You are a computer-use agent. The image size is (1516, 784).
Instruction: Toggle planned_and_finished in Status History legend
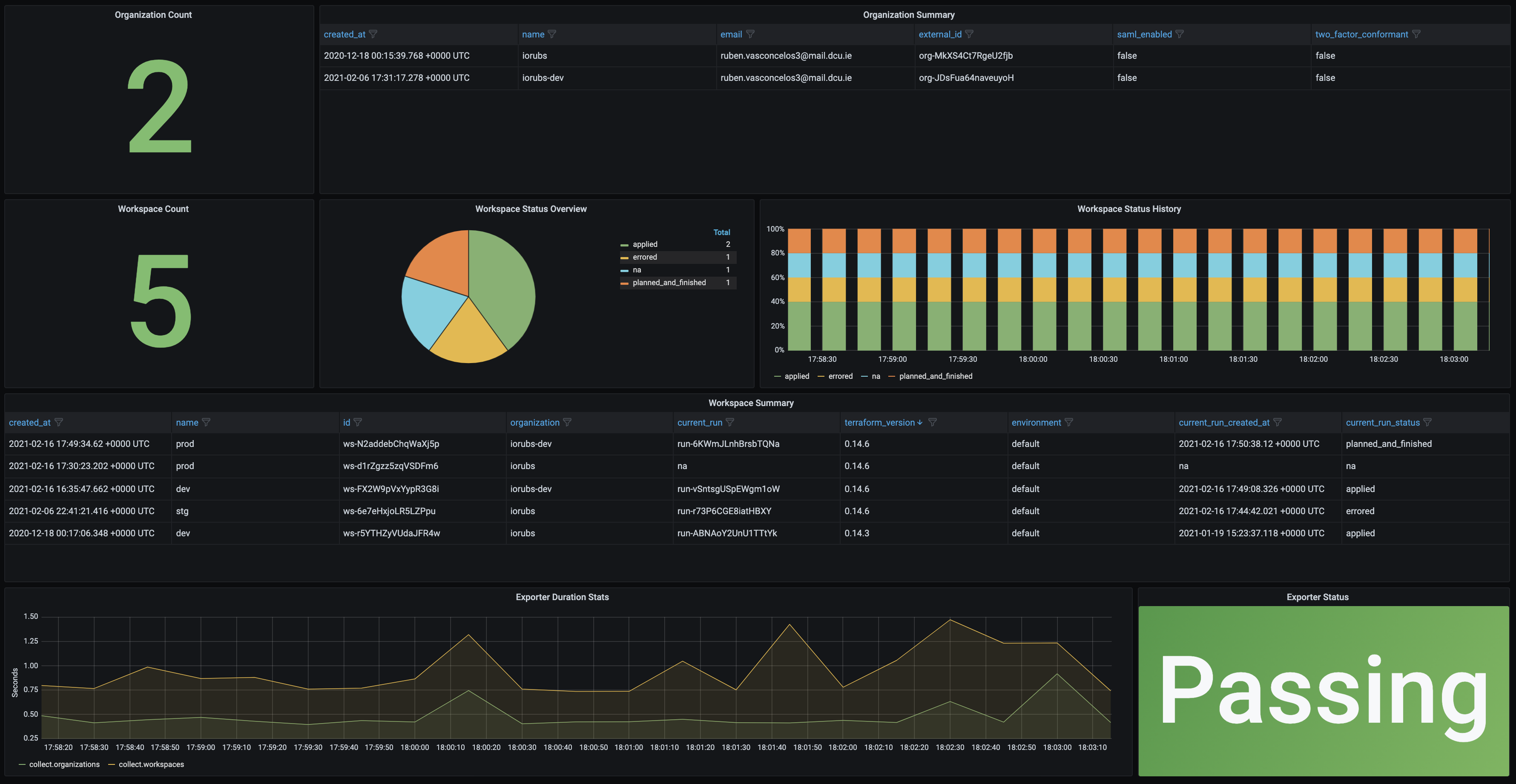tap(935, 376)
